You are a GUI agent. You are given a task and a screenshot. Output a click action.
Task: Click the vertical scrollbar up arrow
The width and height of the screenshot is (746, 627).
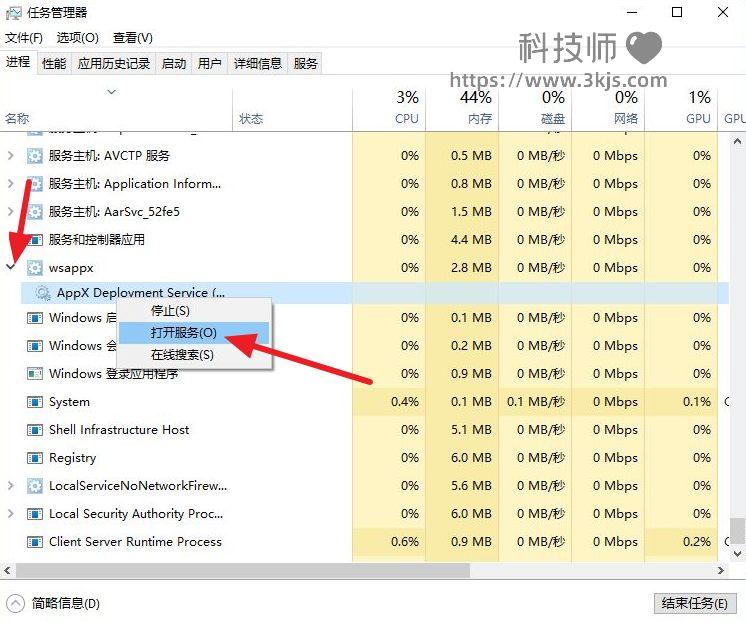click(737, 141)
